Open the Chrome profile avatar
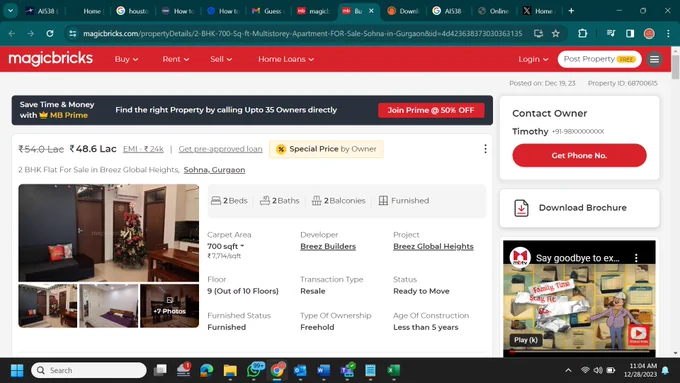 pos(649,33)
